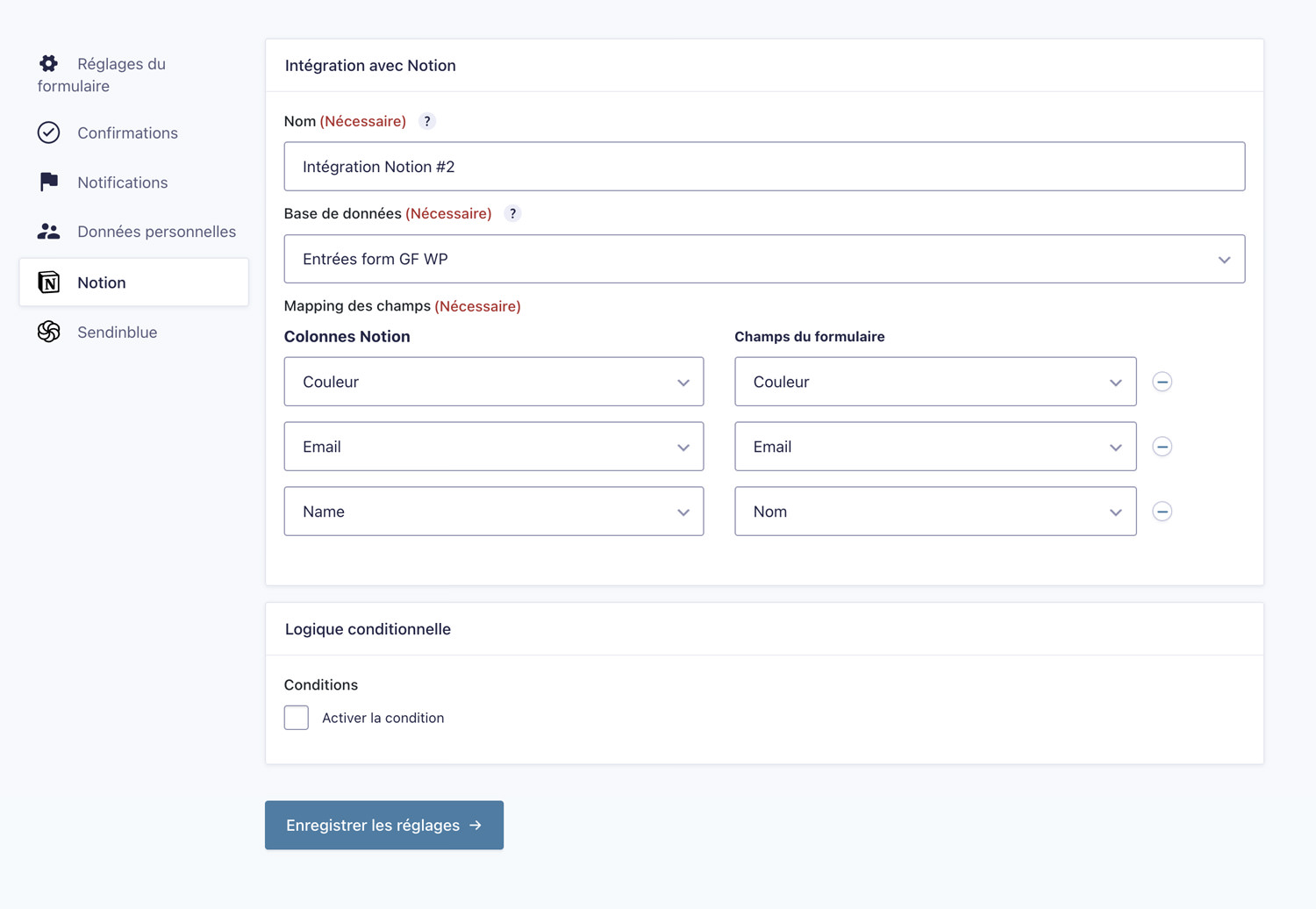Click the Conditions label
The image size is (1316, 909).
coord(321,685)
